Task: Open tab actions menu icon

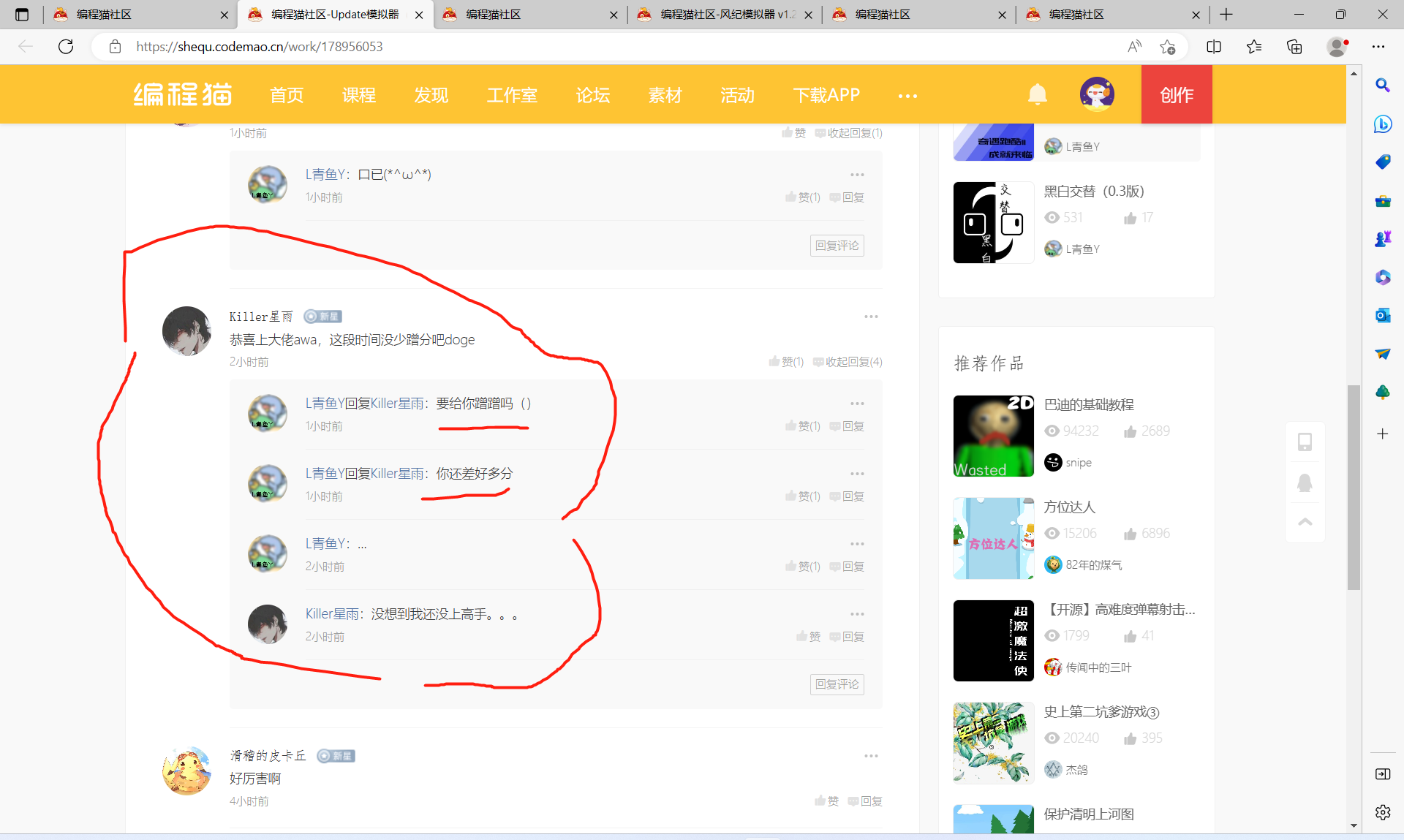Action: (x=22, y=15)
